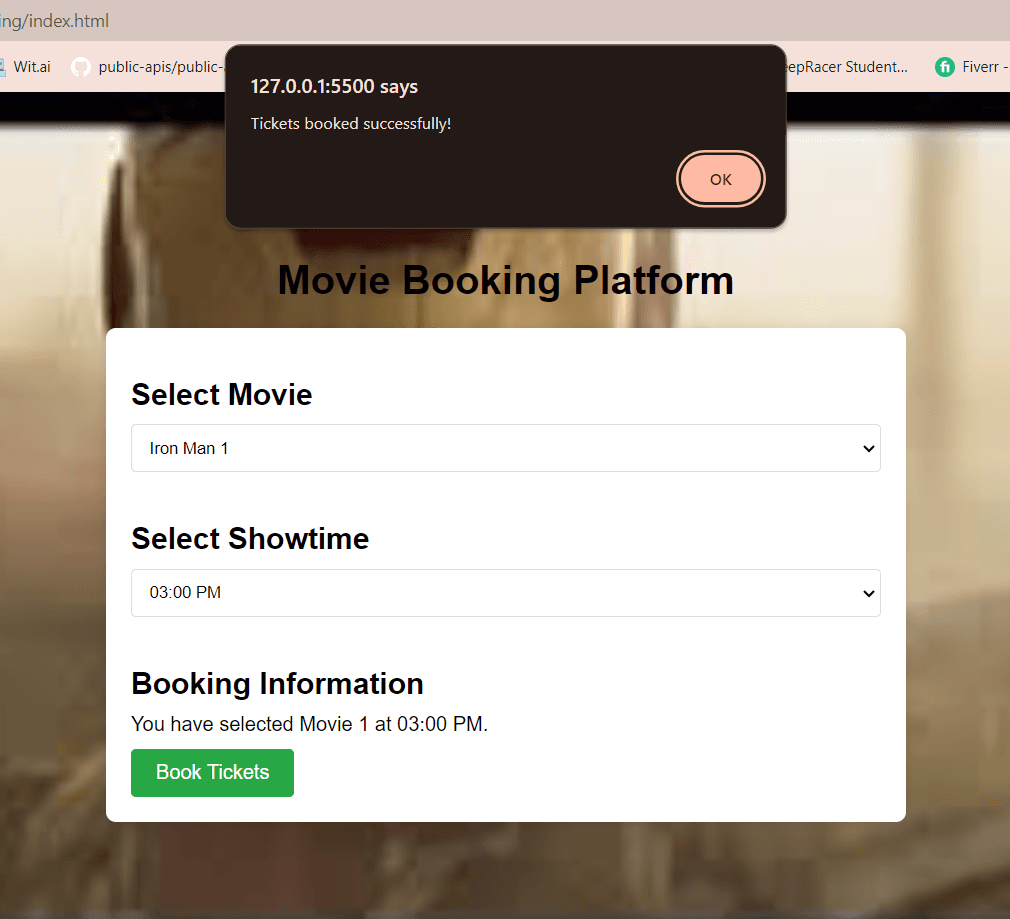Viewport: 1010px width, 919px height.
Task: Open the 03:00 PM showtime dropdown
Action: 505,593
